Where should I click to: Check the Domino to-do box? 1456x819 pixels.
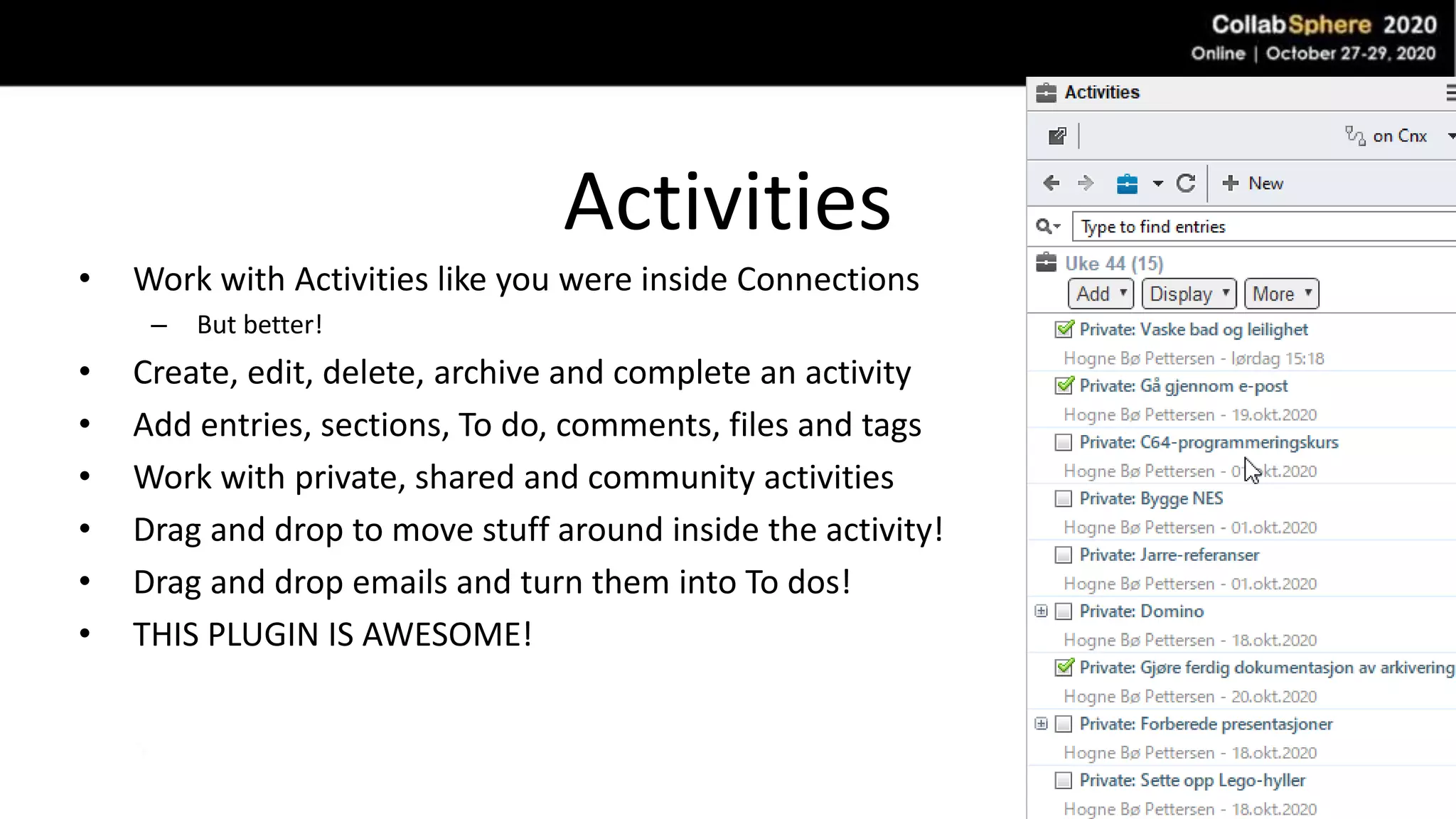(x=1063, y=611)
